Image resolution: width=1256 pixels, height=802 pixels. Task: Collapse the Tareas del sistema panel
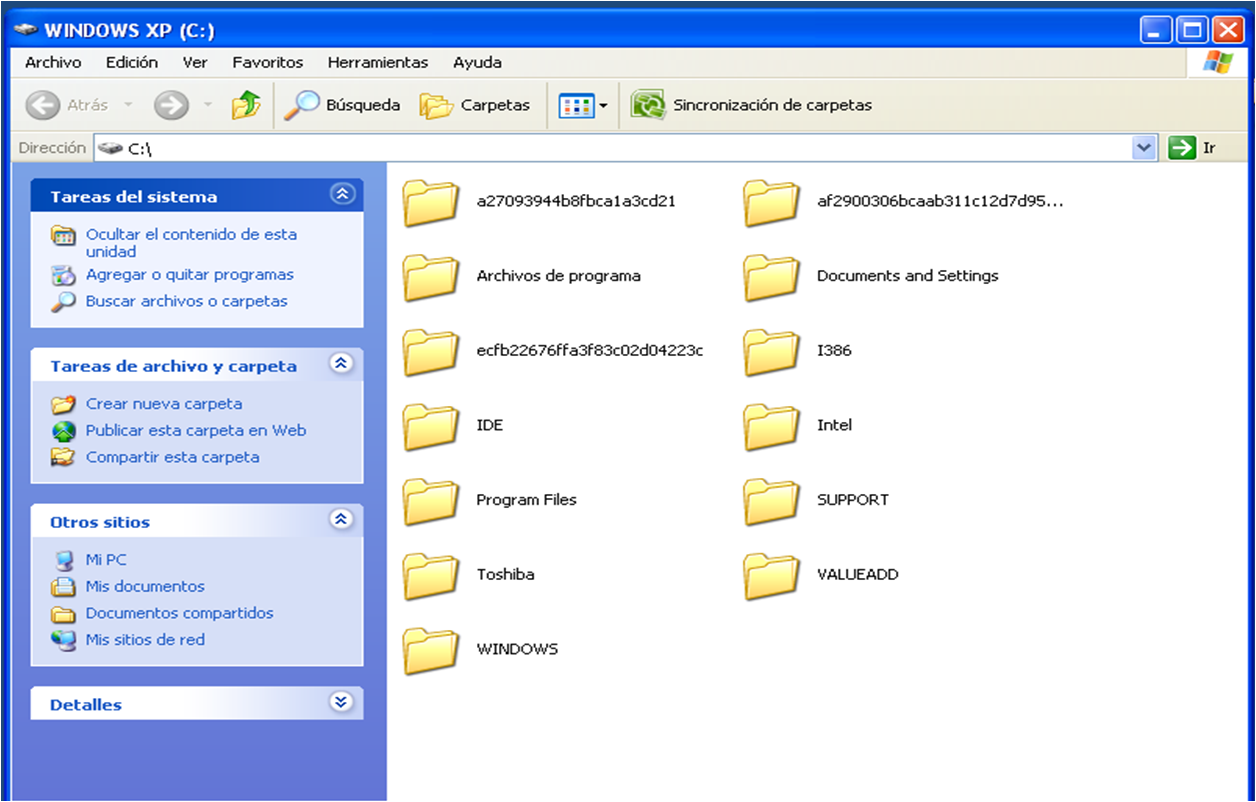point(342,195)
